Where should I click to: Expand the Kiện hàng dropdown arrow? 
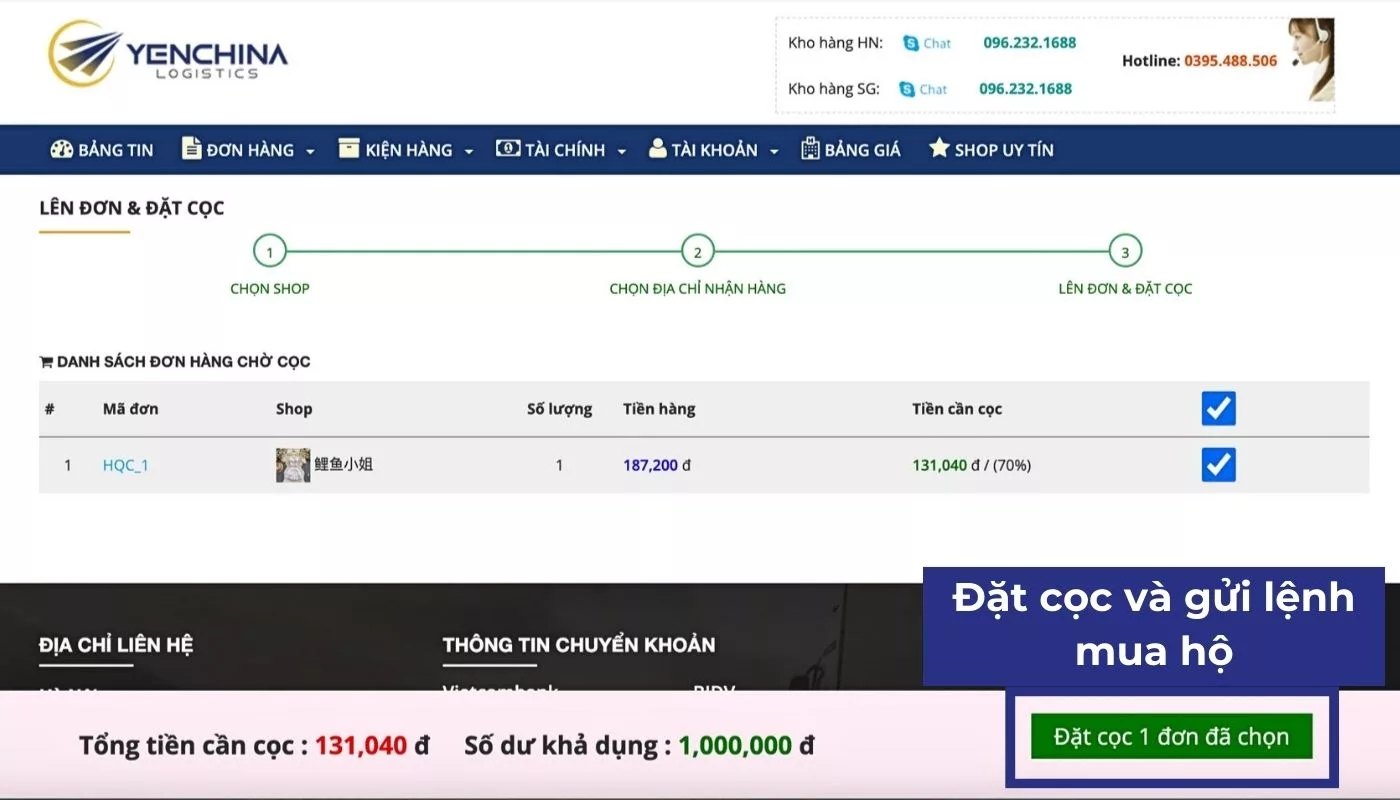coord(469,151)
